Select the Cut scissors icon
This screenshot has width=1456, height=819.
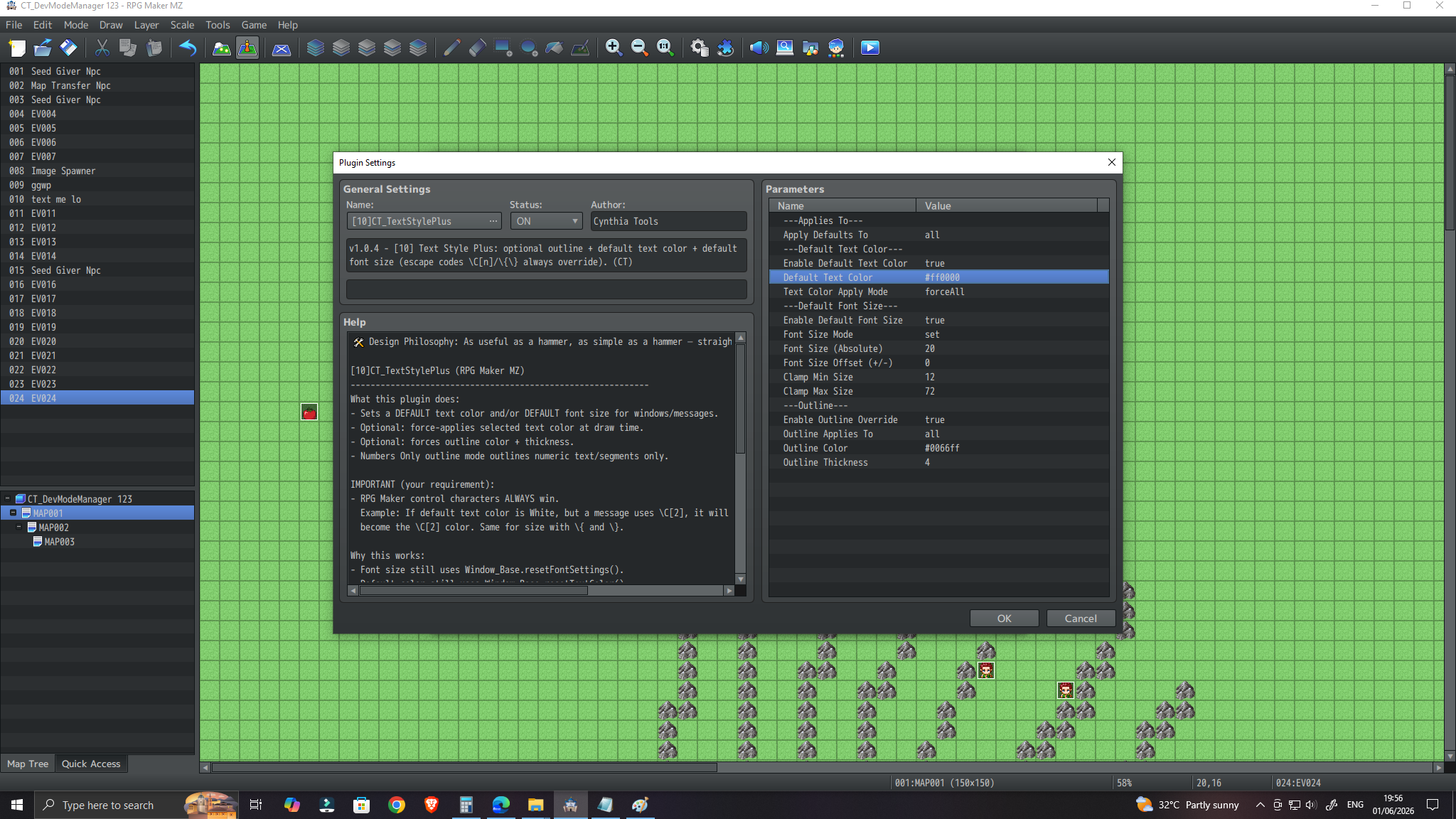point(102,48)
